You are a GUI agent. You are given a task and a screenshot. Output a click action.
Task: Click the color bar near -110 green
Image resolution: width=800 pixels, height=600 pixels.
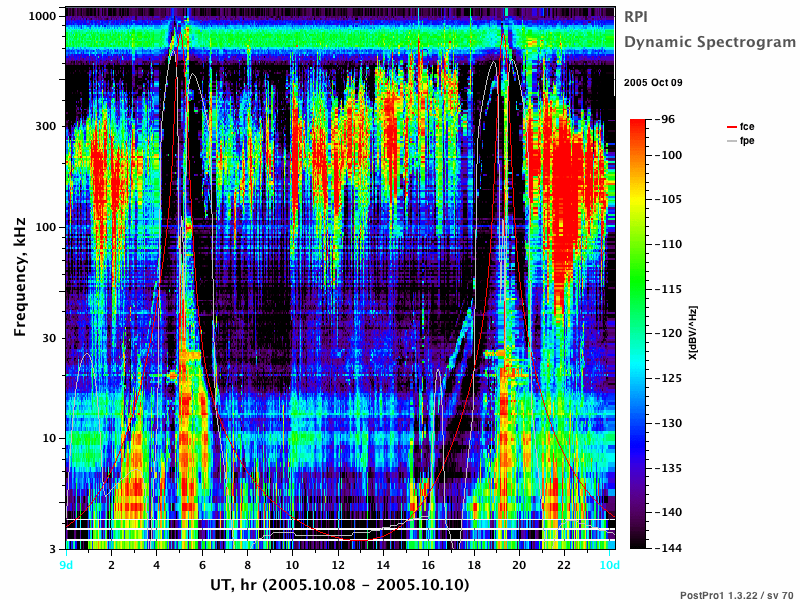[x=638, y=244]
